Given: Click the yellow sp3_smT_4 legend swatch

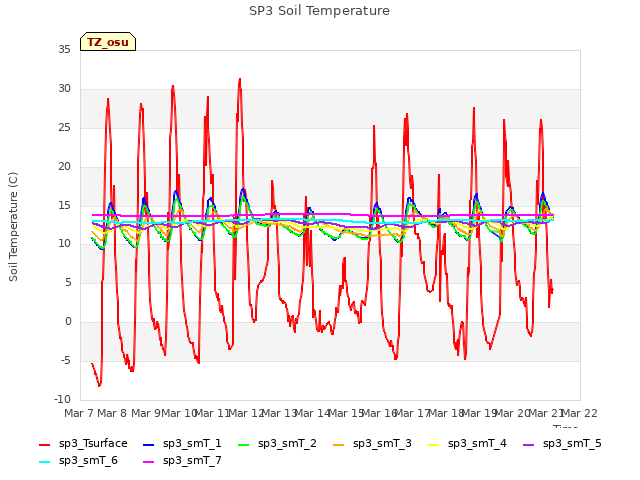Looking at the screenshot, I should pyautogui.click(x=433, y=444).
